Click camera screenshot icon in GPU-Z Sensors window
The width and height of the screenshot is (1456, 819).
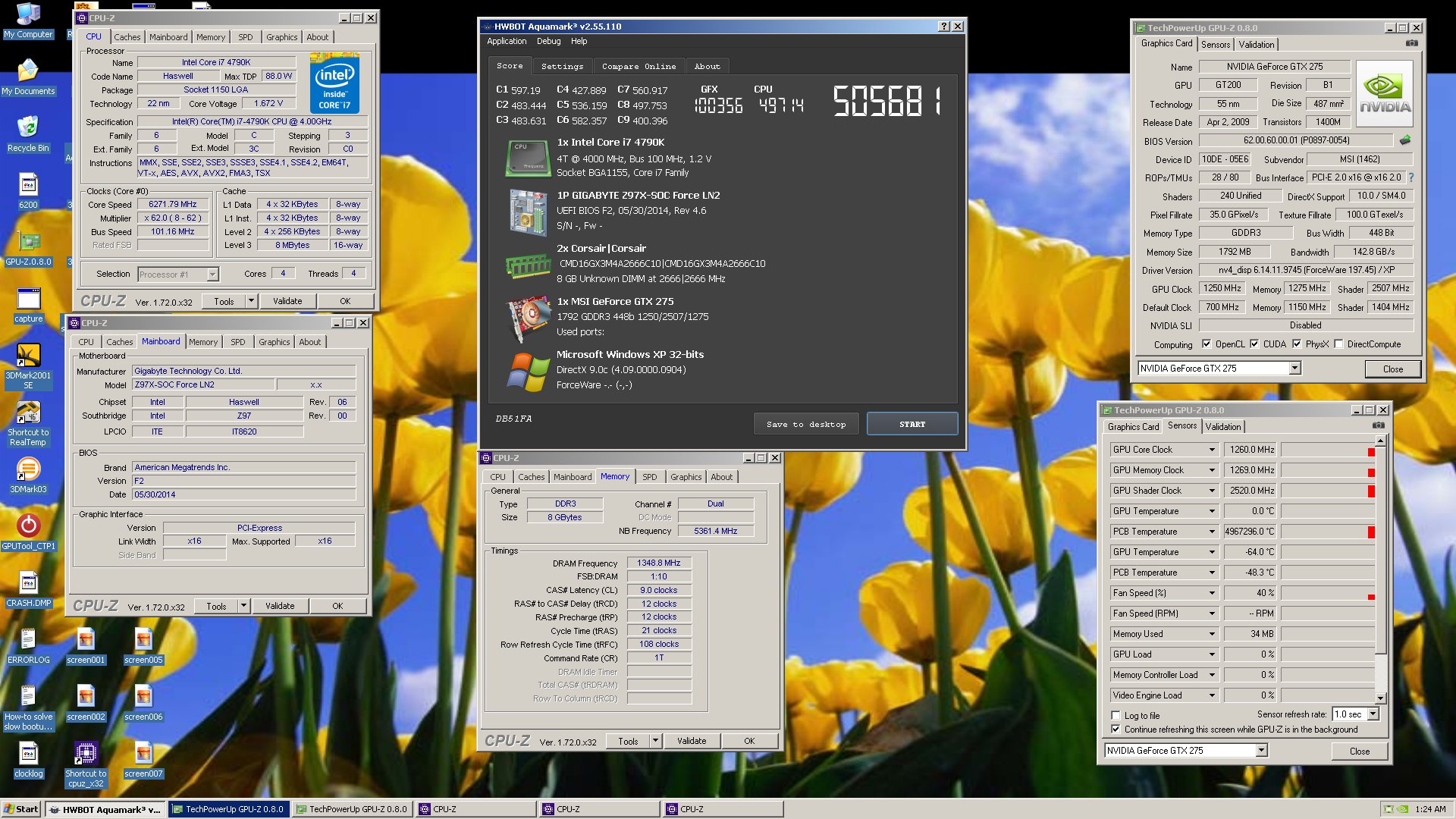point(1378,425)
